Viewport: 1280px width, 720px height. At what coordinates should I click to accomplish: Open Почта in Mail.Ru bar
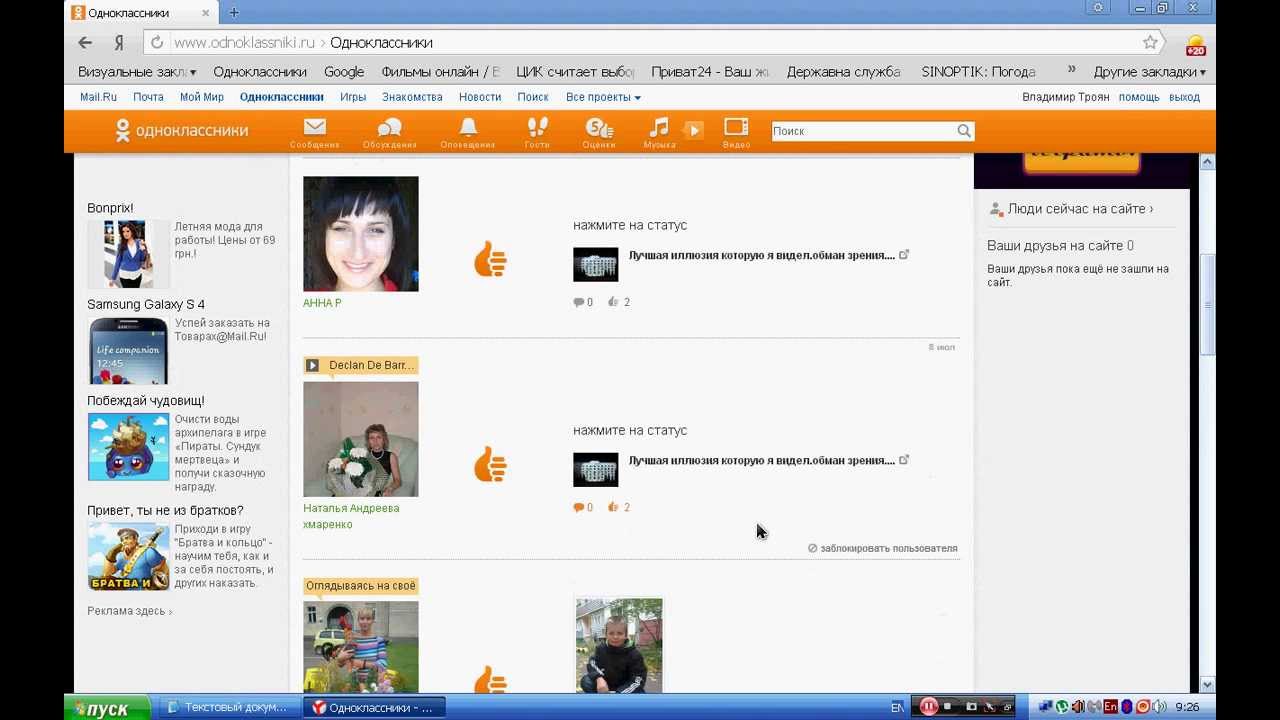click(148, 97)
